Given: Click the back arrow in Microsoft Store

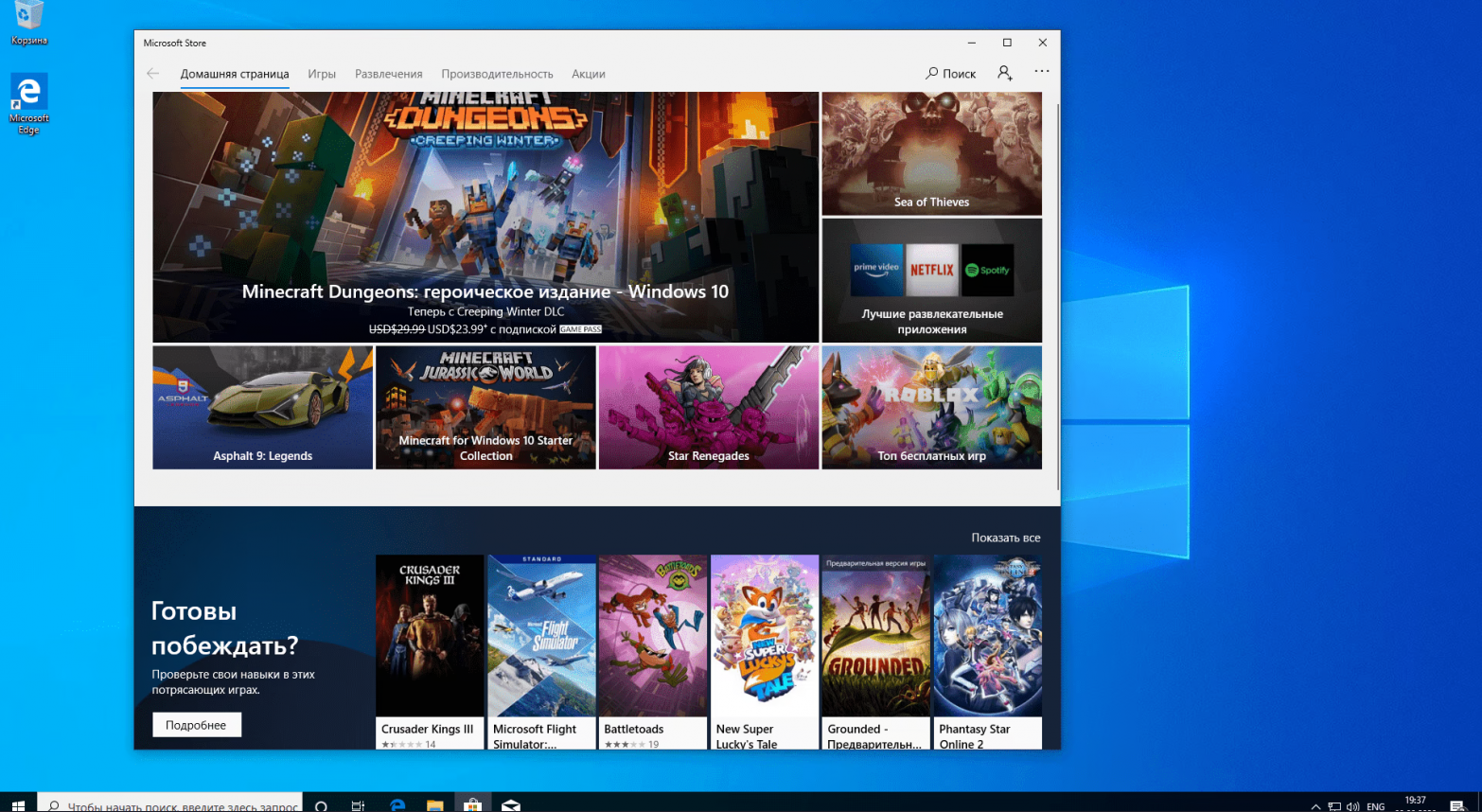Looking at the screenshot, I should point(153,74).
